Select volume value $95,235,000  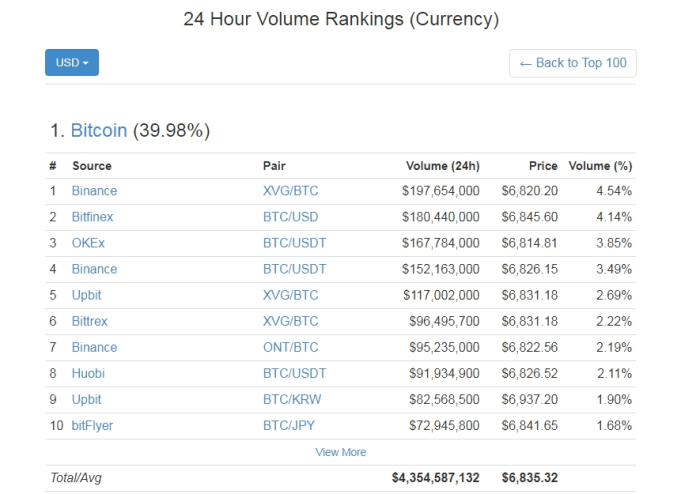click(x=444, y=348)
